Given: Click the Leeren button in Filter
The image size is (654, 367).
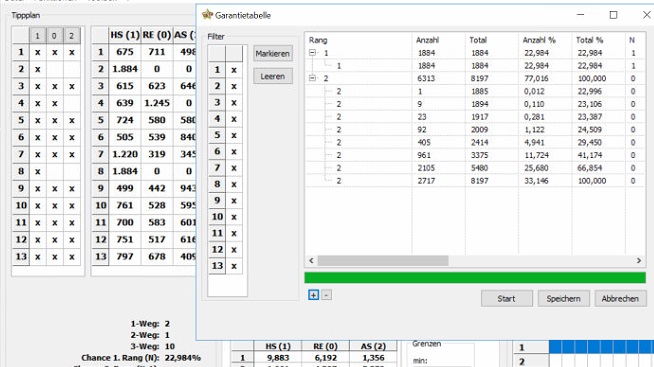Looking at the screenshot, I should tap(273, 76).
